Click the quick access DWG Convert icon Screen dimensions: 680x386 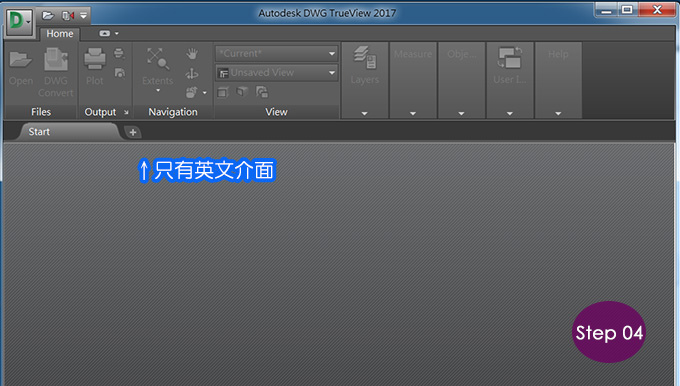click(68, 16)
